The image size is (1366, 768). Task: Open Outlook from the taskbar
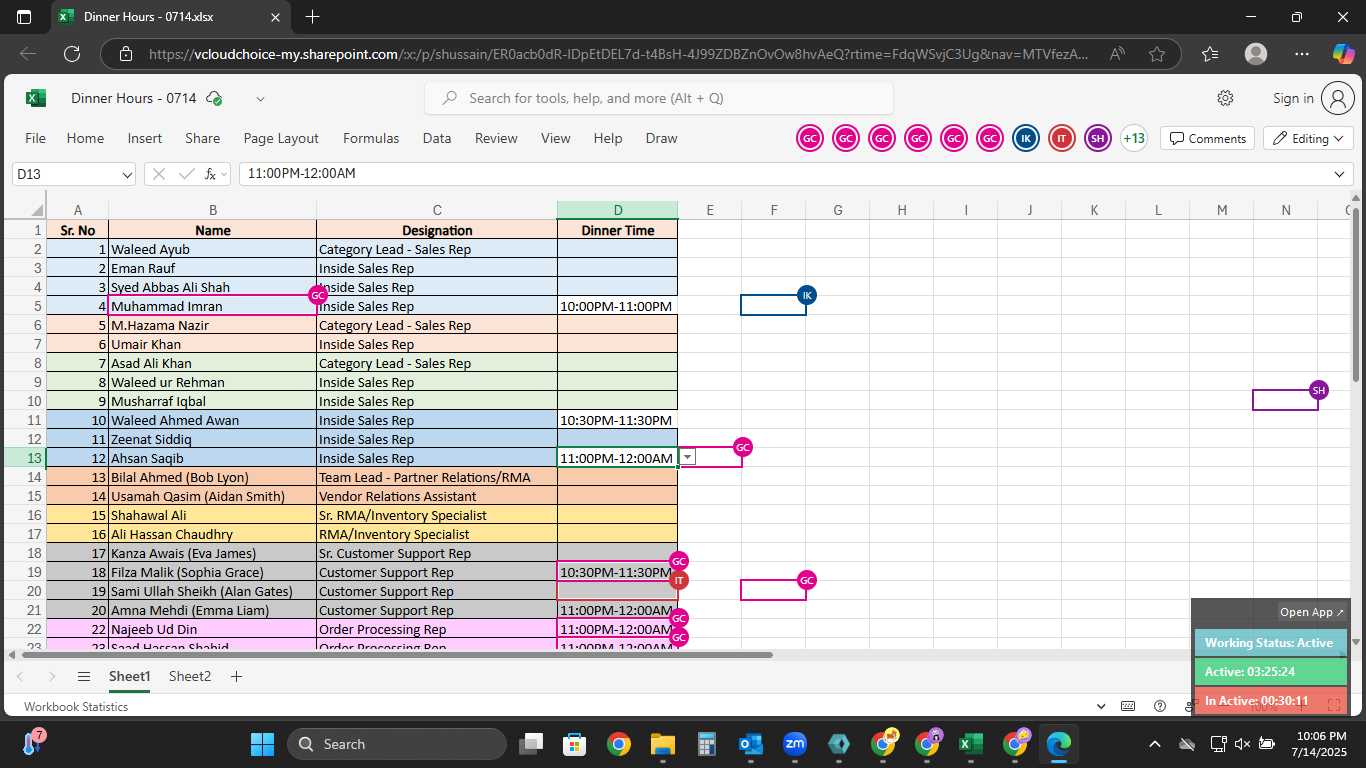[750, 744]
